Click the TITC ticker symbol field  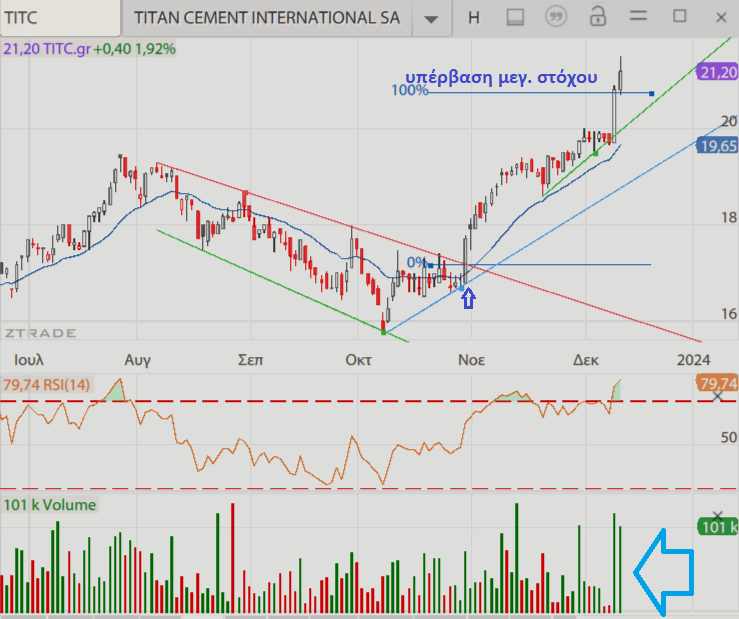60,18
